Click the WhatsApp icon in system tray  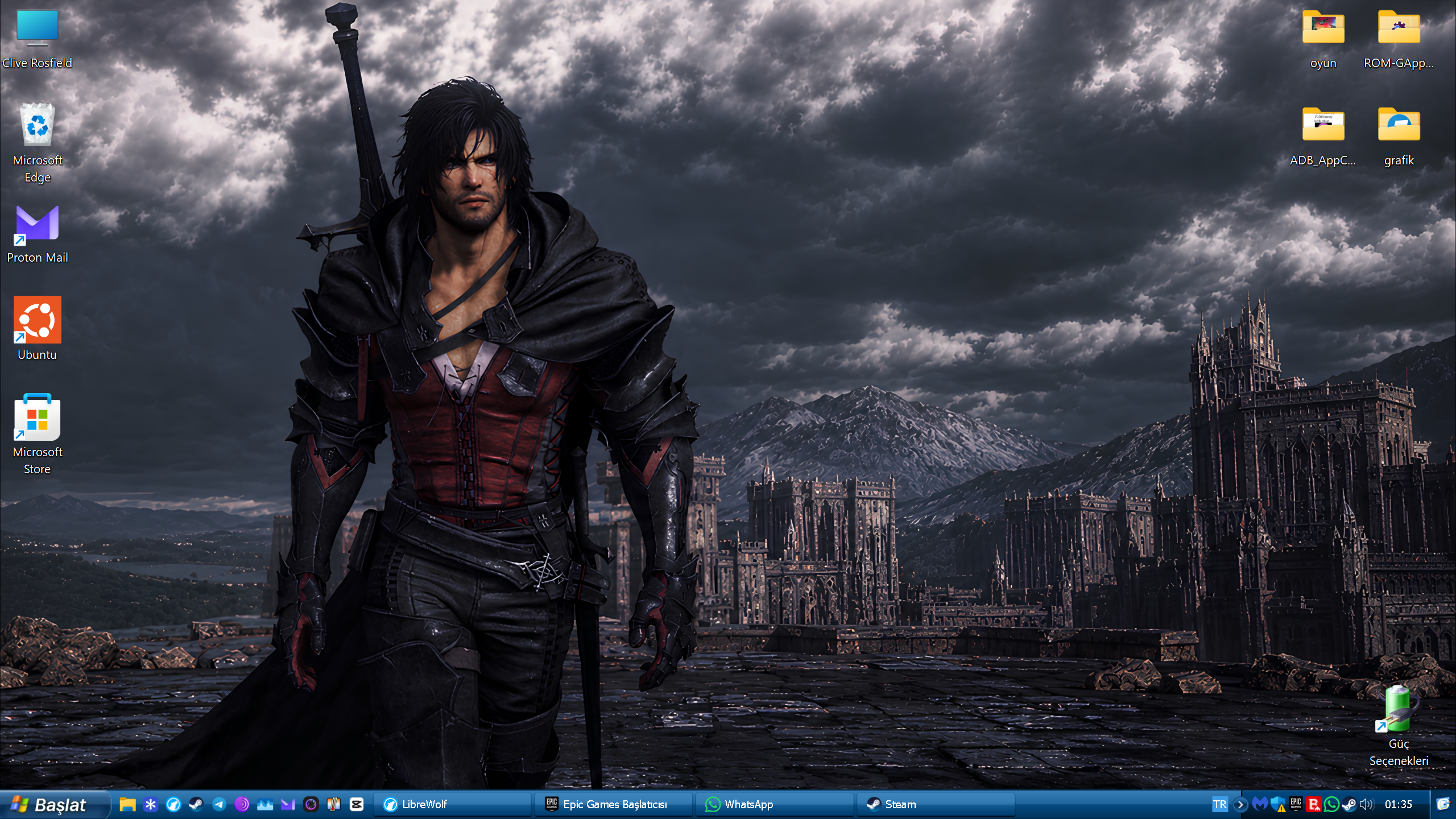tap(1331, 804)
